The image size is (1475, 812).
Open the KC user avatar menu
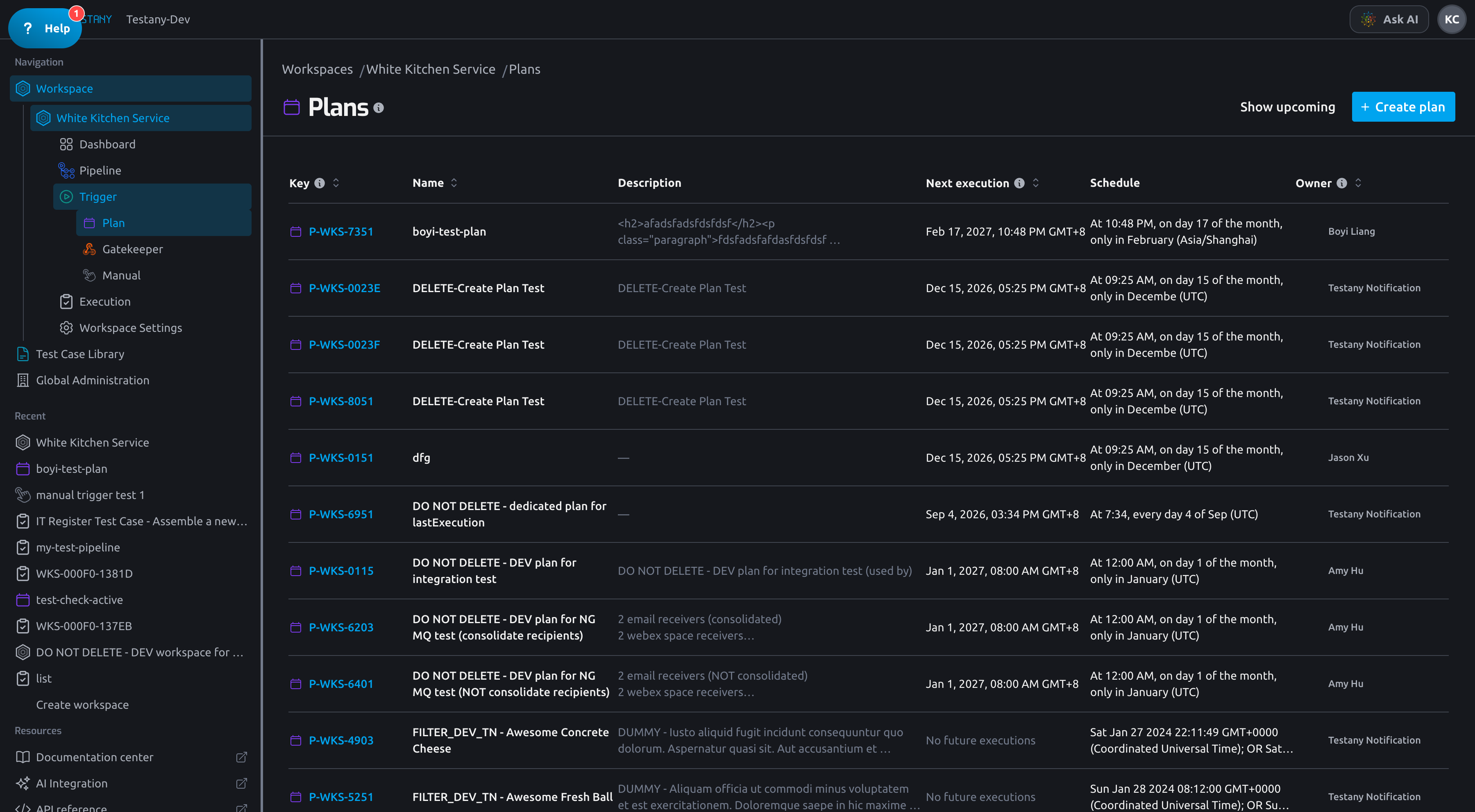pos(1452,20)
